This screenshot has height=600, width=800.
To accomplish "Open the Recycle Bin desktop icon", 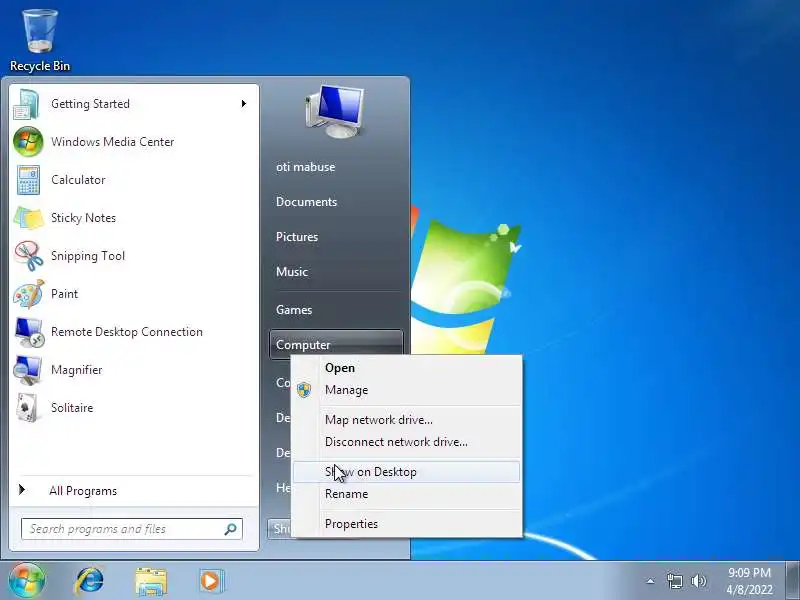I will [40, 40].
